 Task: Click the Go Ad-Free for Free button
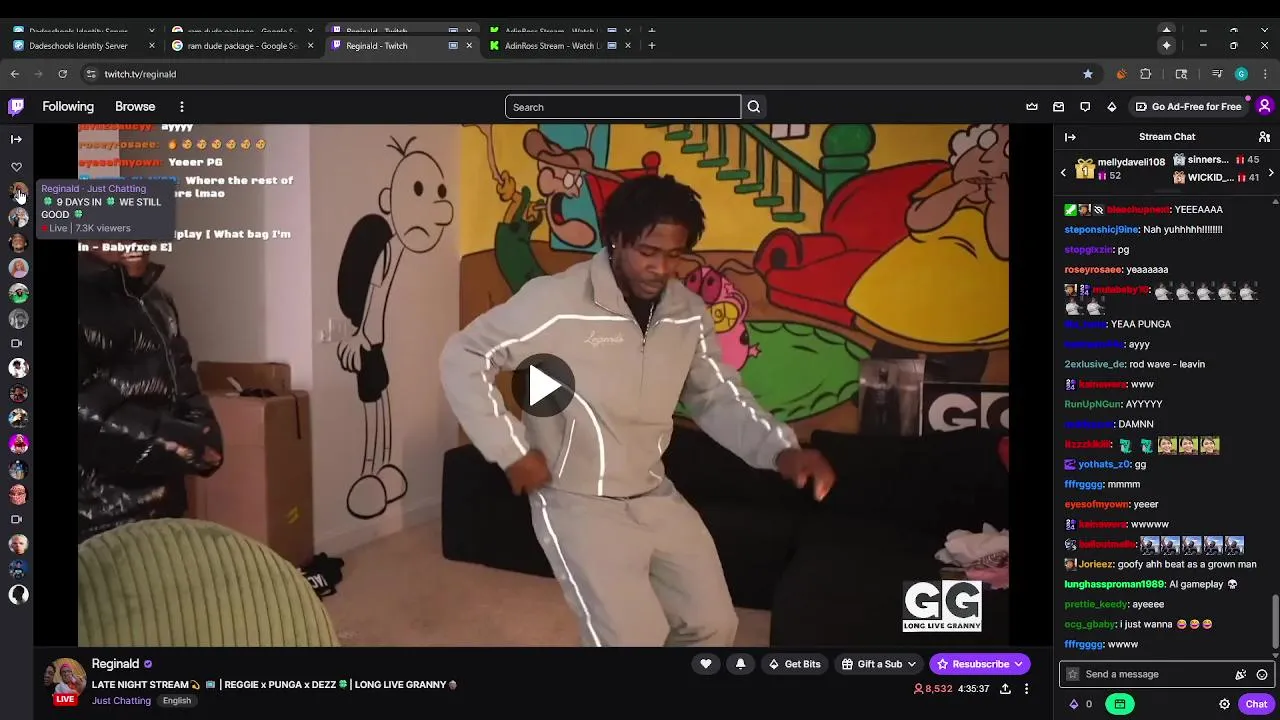(x=1188, y=107)
